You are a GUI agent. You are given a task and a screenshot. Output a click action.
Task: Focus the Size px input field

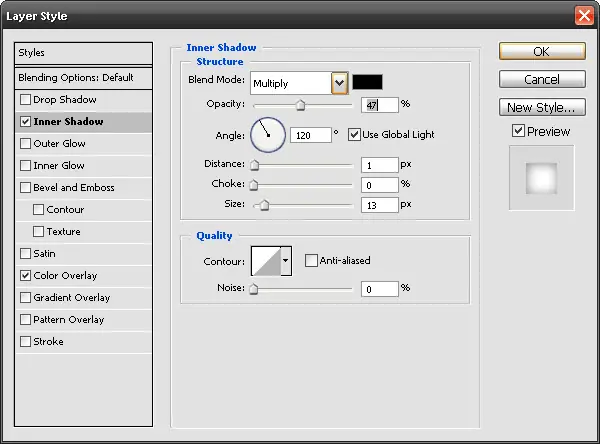(x=380, y=205)
